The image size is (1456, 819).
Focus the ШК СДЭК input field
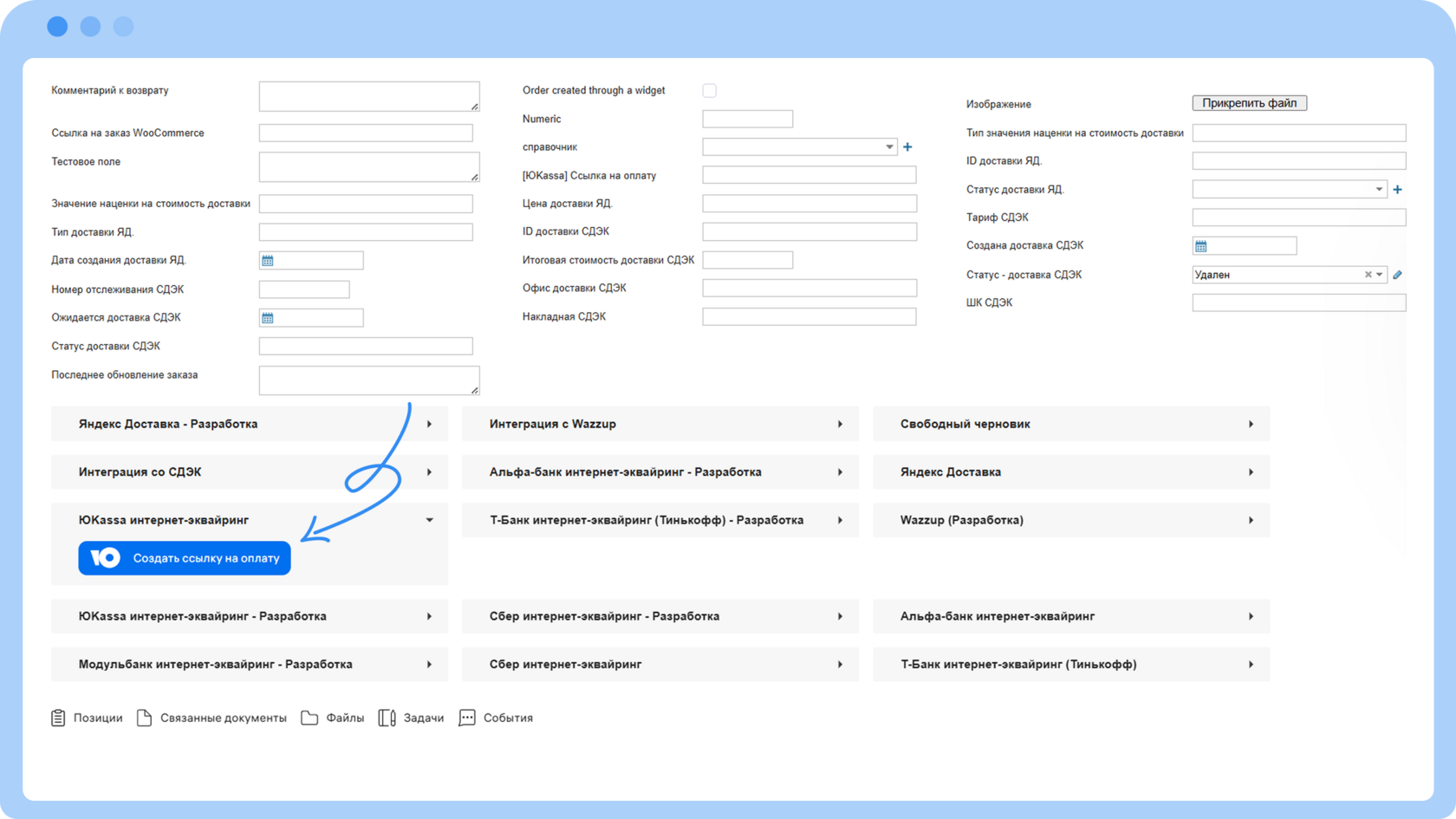(1299, 302)
